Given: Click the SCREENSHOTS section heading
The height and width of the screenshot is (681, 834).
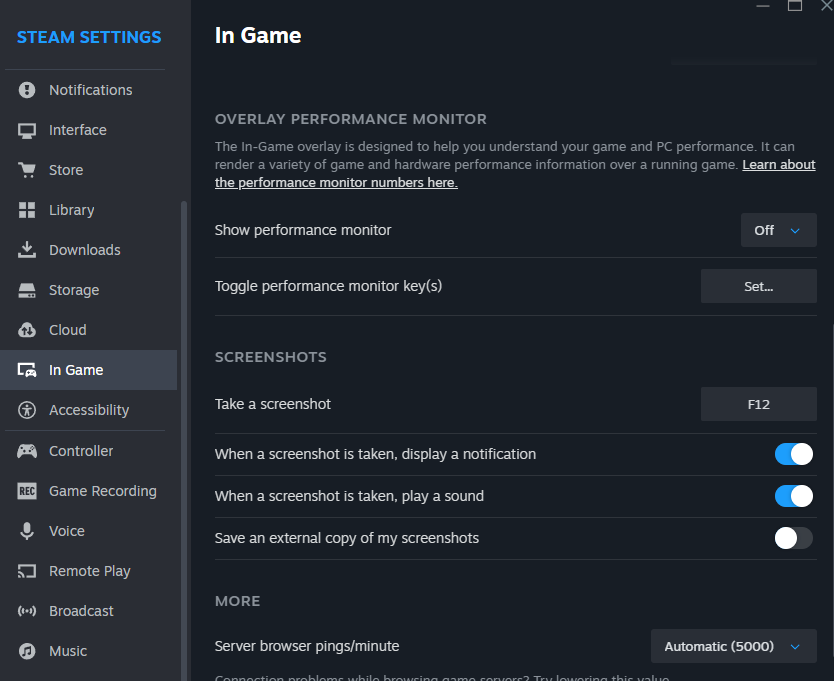Looking at the screenshot, I should [270, 357].
